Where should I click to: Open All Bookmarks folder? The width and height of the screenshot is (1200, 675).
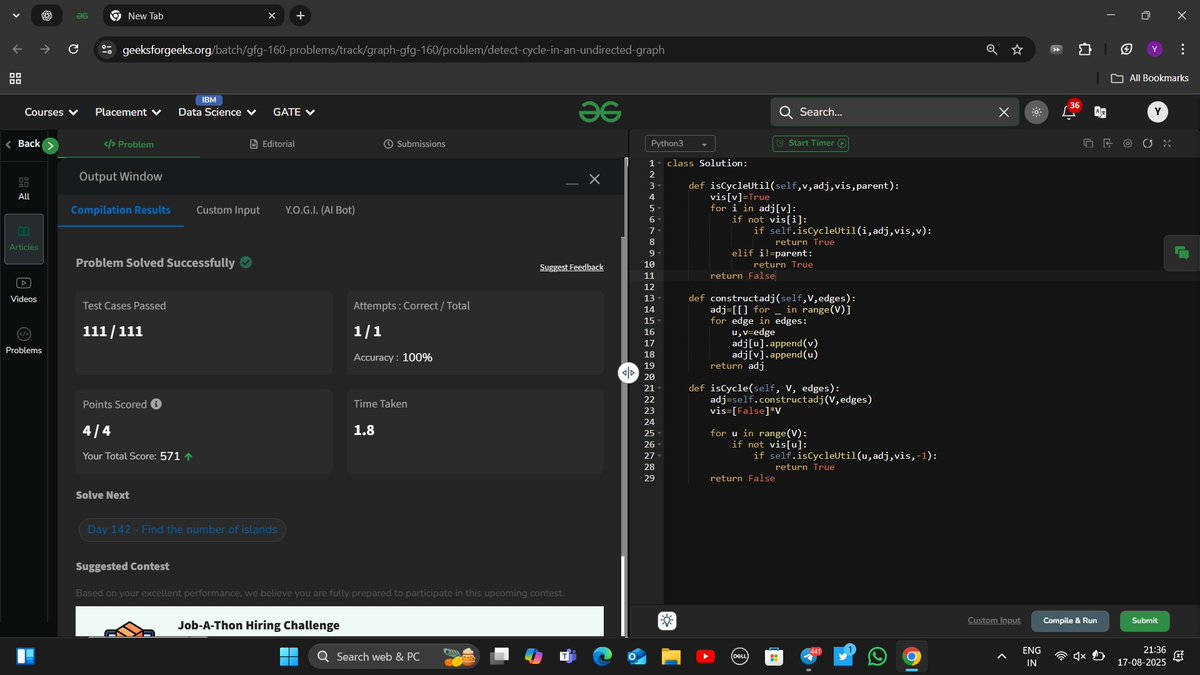point(1150,78)
